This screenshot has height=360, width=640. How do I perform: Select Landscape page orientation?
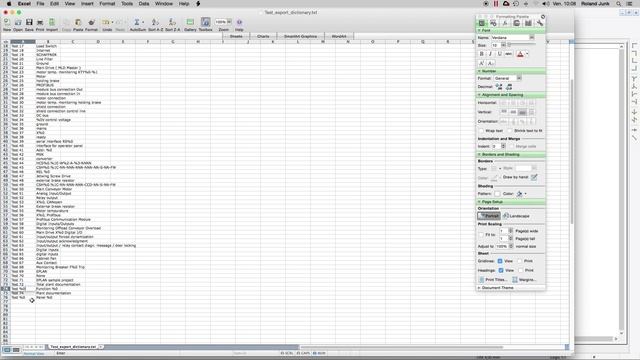(517, 216)
